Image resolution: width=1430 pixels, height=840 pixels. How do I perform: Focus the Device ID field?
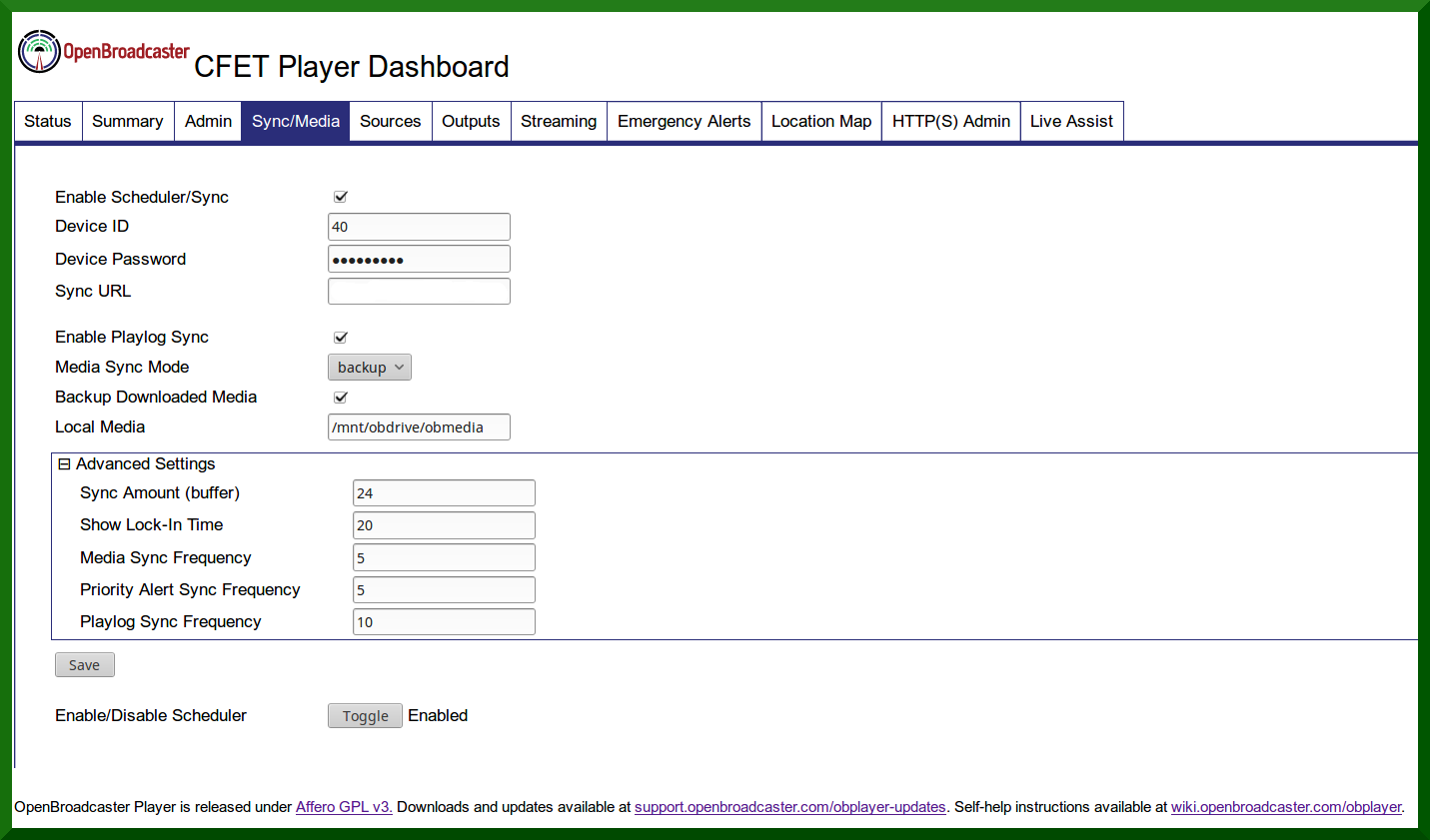pyautogui.click(x=419, y=227)
